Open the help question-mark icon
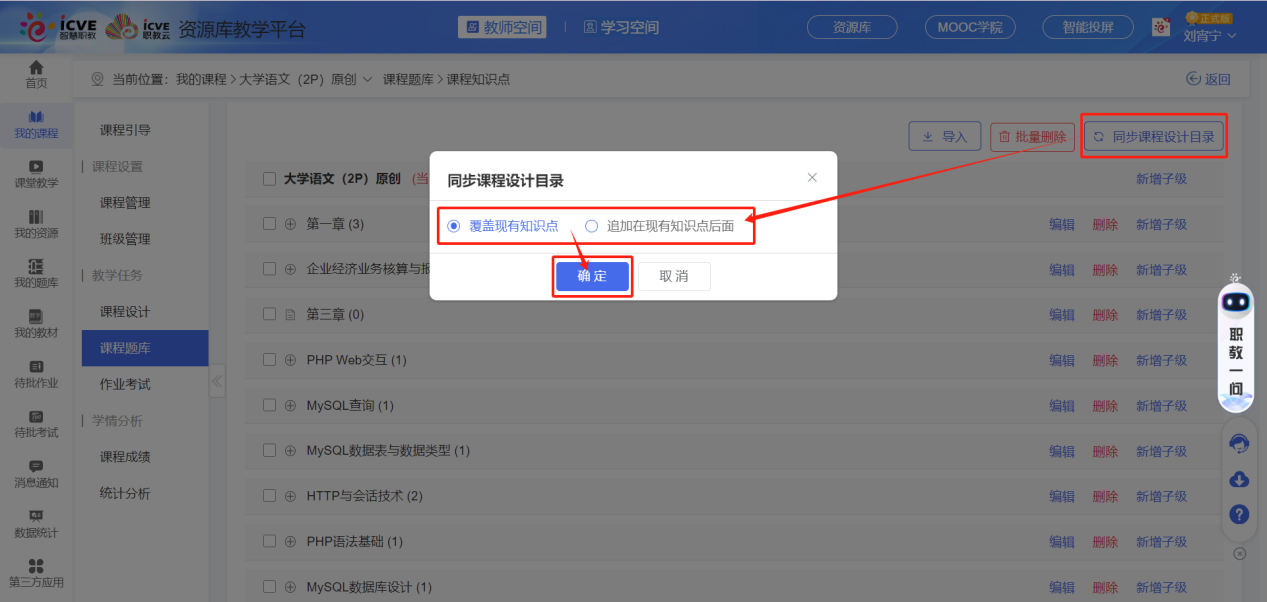Image resolution: width=1267 pixels, height=602 pixels. (1238, 514)
